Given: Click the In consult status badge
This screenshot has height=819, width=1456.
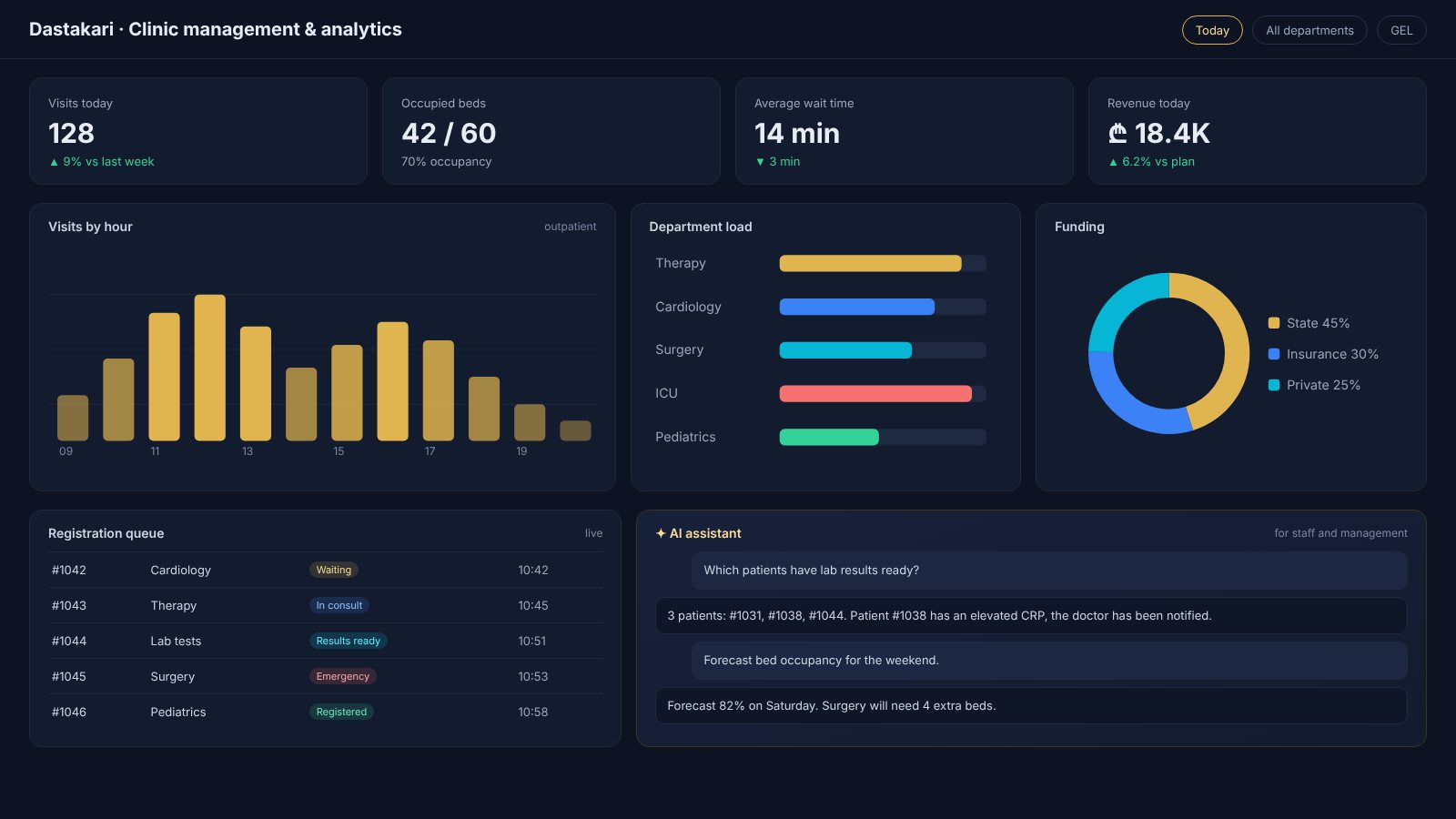Looking at the screenshot, I should coord(339,605).
